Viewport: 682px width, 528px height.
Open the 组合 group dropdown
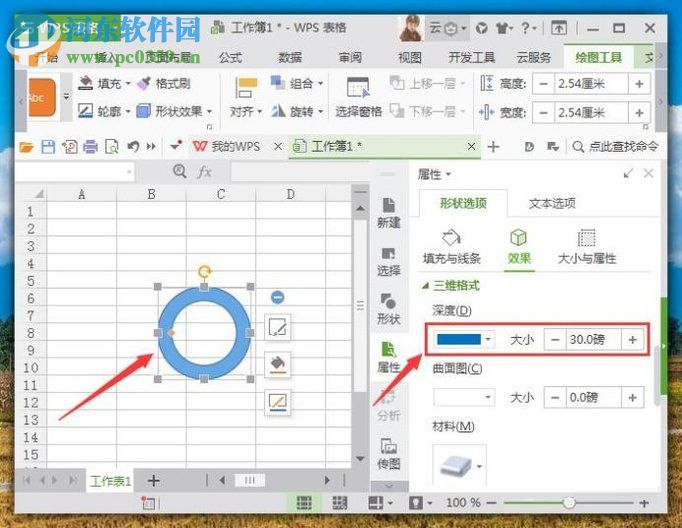297,83
